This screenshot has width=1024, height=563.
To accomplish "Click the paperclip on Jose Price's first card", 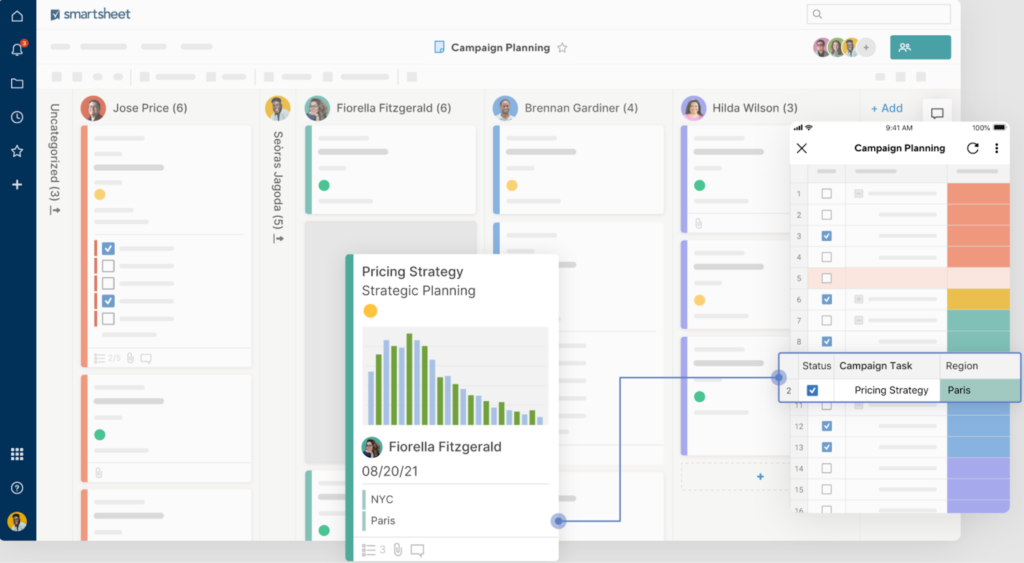I will (131, 358).
